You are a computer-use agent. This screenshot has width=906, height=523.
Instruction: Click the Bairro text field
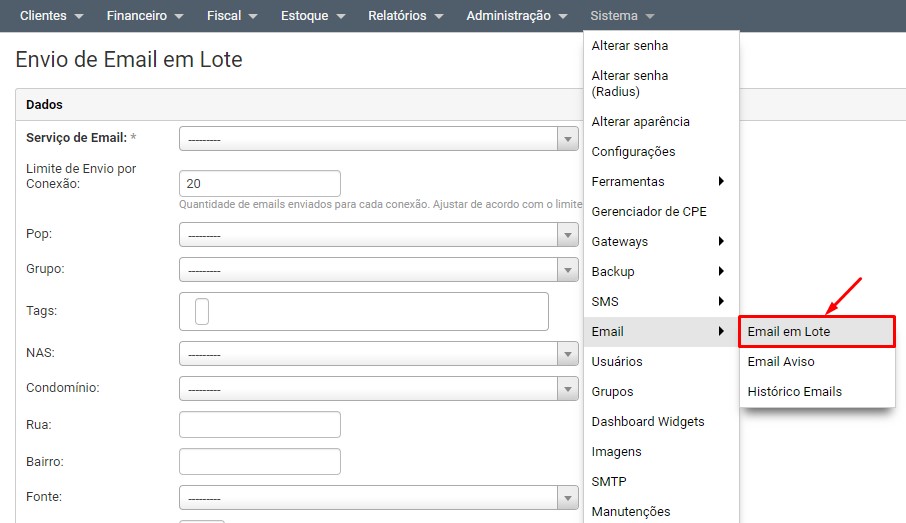(x=260, y=461)
